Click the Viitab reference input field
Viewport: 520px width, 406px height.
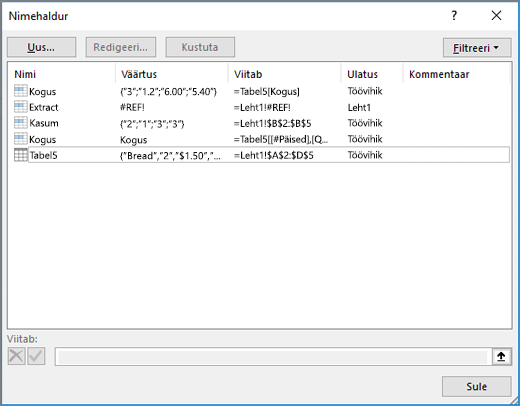273,357
